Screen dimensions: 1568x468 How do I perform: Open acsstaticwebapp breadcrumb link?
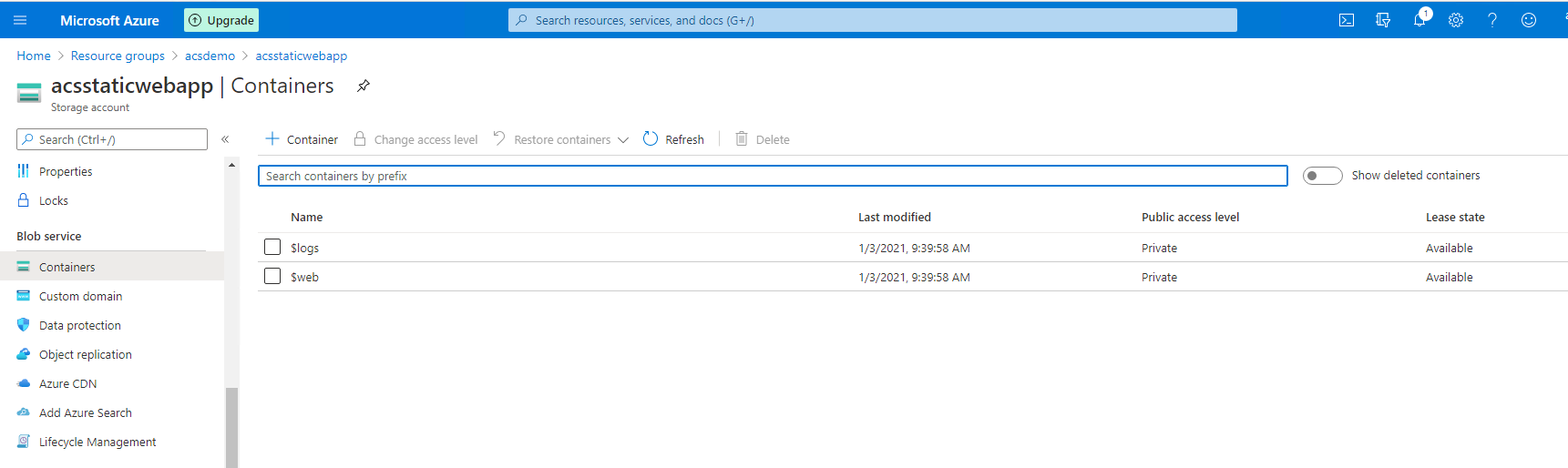pos(302,56)
